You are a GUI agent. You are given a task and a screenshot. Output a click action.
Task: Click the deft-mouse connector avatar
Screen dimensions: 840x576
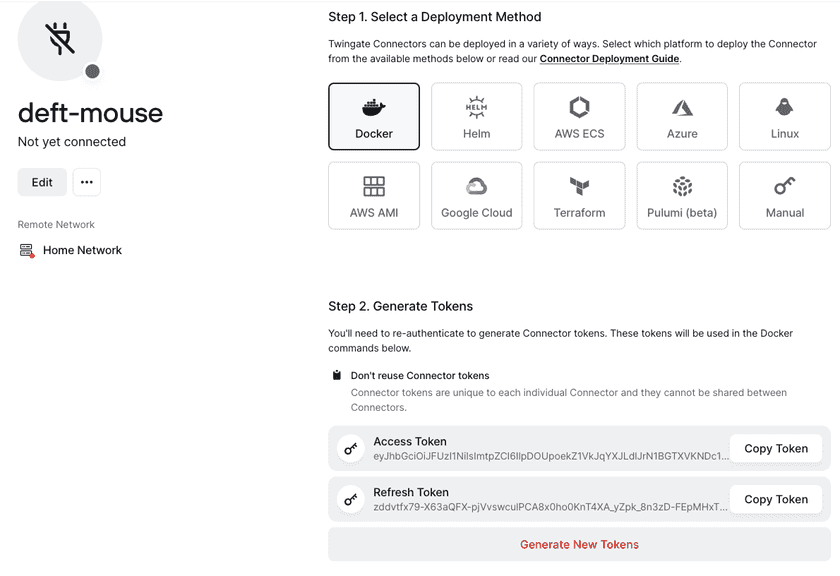click(x=60, y=40)
